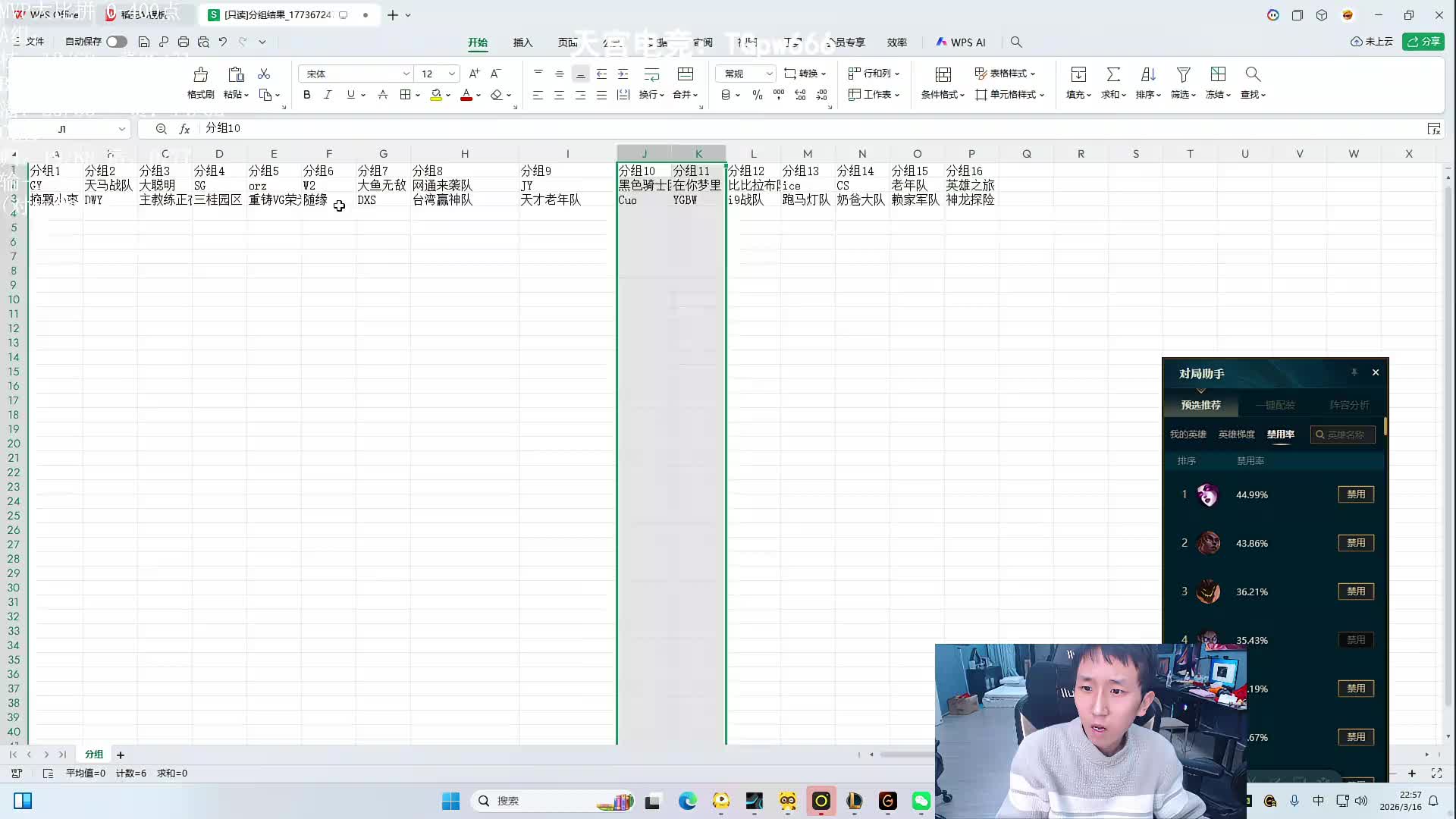Screen dimensions: 1456x819
Task: Click the Find (查找) magnifier icon
Action: [1252, 75]
